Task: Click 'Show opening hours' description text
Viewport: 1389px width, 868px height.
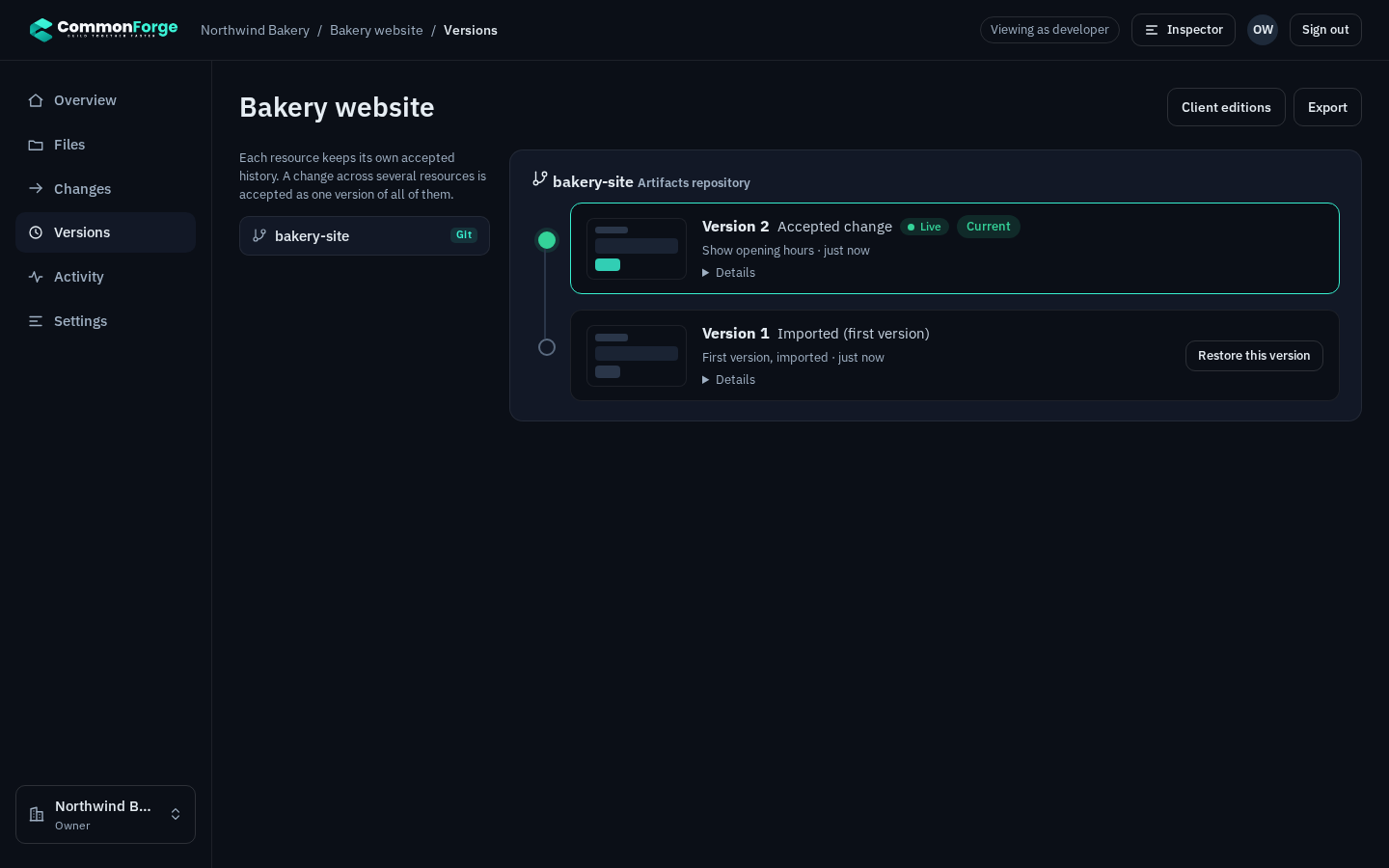Action: point(758,251)
